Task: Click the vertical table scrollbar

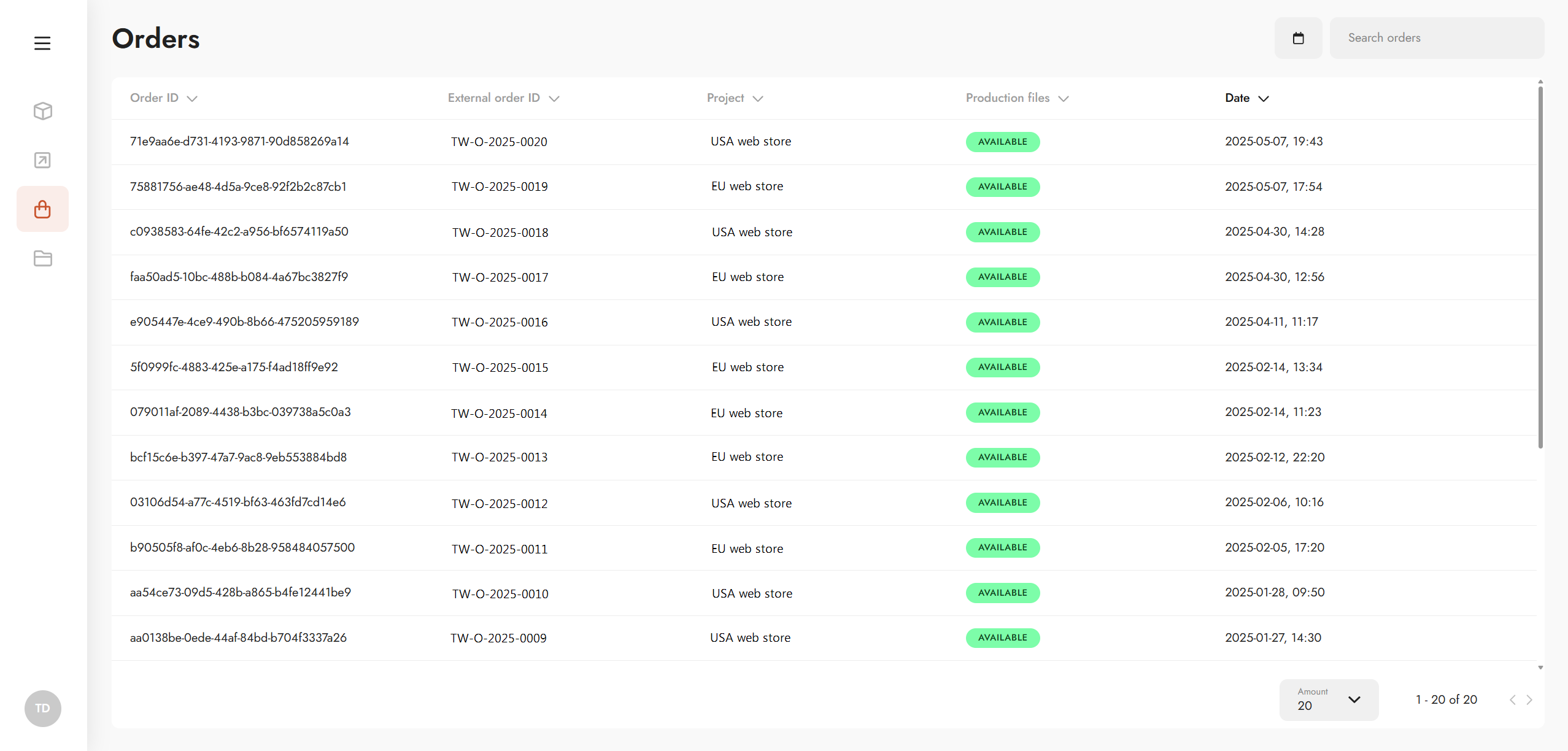Action: tap(1540, 267)
